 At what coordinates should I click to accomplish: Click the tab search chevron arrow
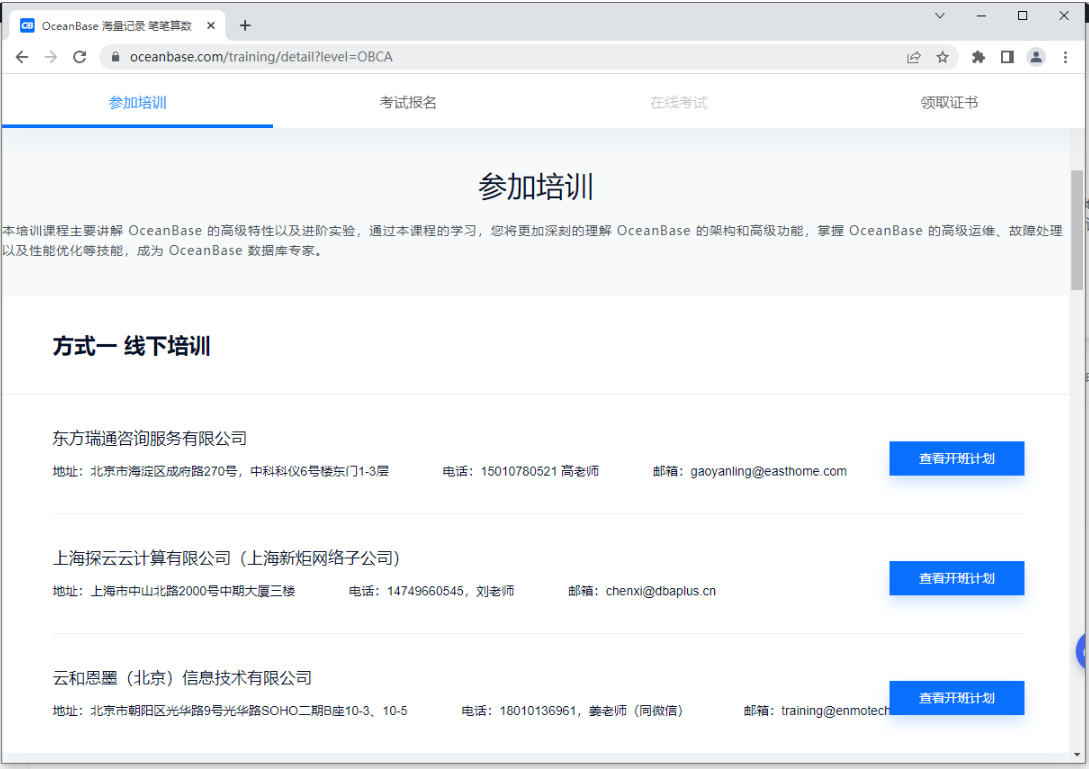pos(938,16)
